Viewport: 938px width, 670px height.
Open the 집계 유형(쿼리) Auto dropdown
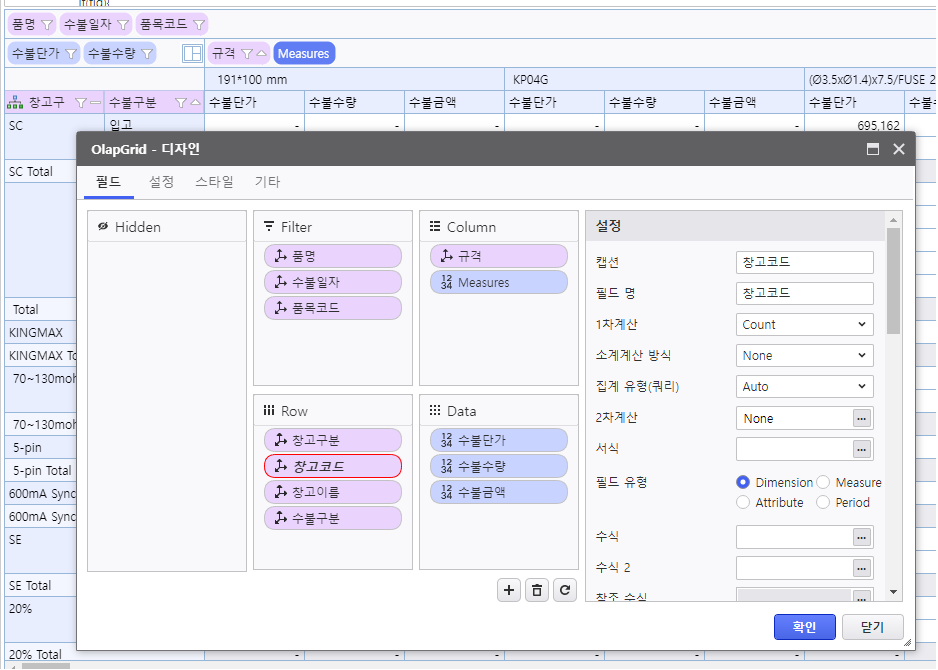[x=805, y=386]
